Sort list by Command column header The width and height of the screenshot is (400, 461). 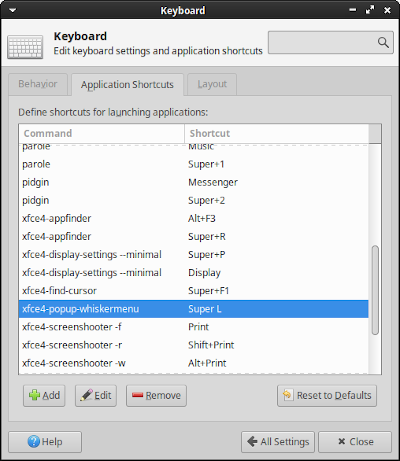101,133
